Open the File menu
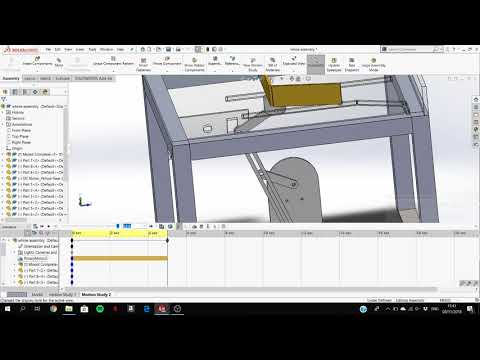 tap(48, 49)
